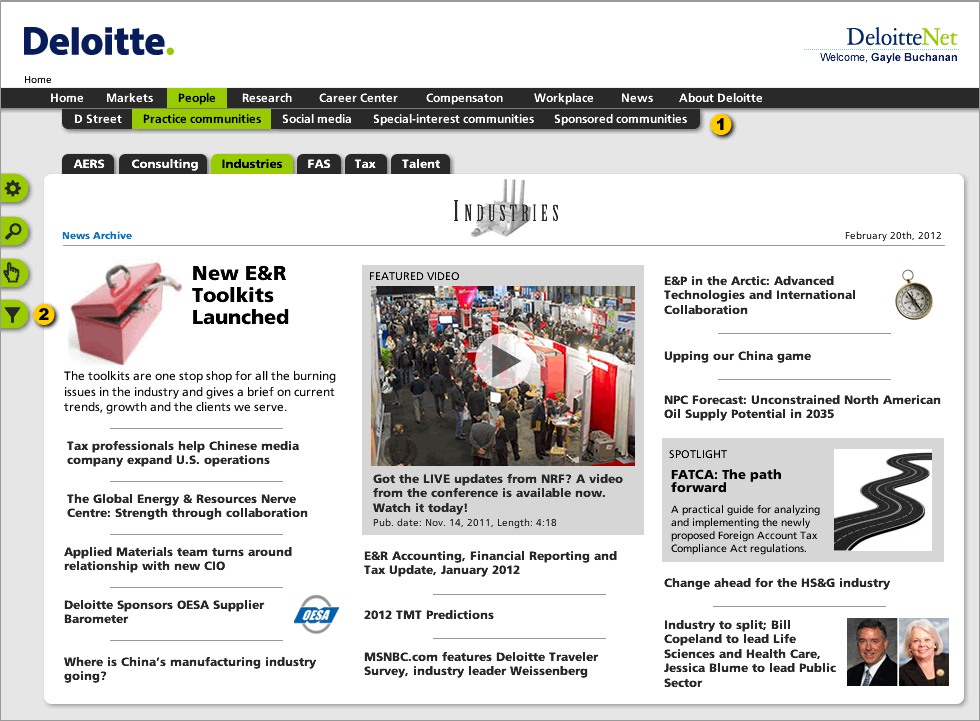Click Jessica Blume's portrait photo
Viewport: 980px width, 721px height.
point(924,652)
